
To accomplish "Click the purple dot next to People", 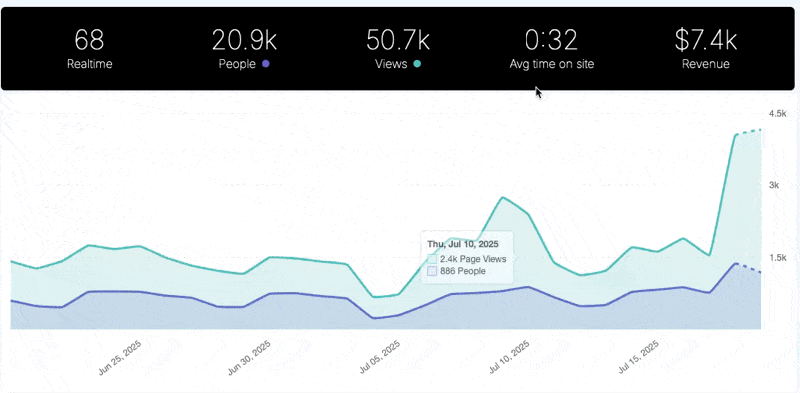I will pyautogui.click(x=265, y=64).
